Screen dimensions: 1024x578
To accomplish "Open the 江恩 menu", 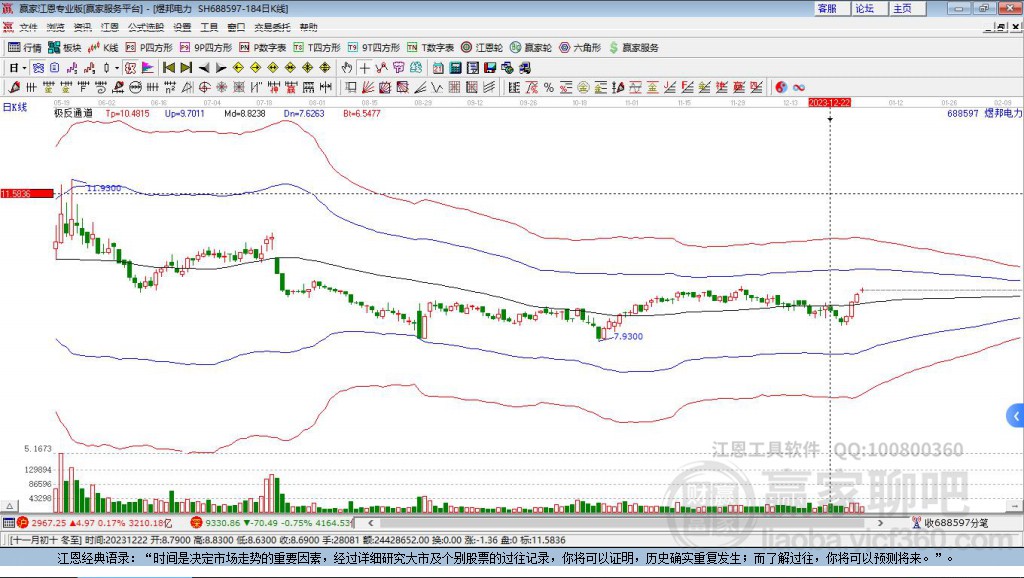I will pyautogui.click(x=110, y=27).
